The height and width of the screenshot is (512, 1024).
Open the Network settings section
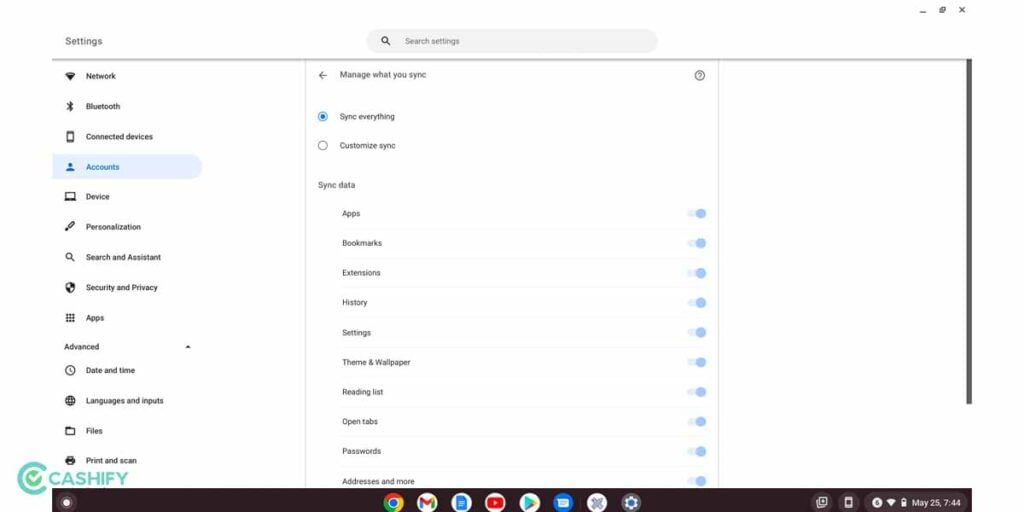click(x=127, y=76)
